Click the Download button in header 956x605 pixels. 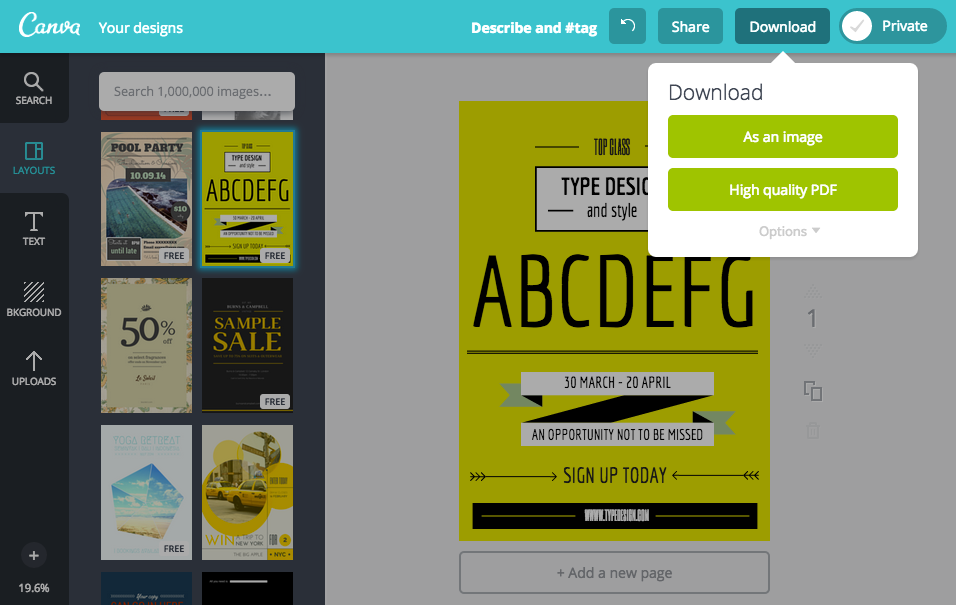tap(782, 26)
